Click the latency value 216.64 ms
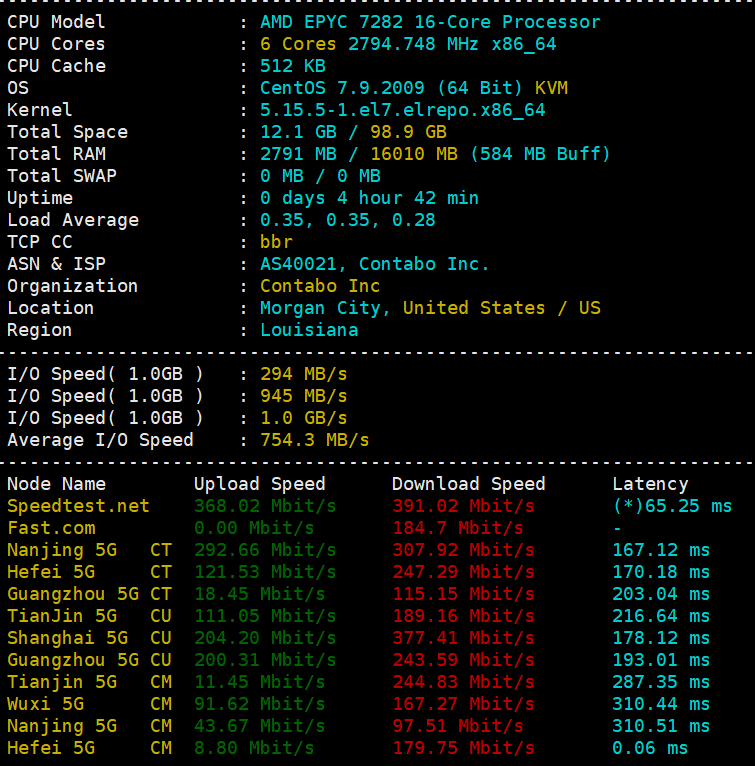The width and height of the screenshot is (755, 766). (661, 616)
